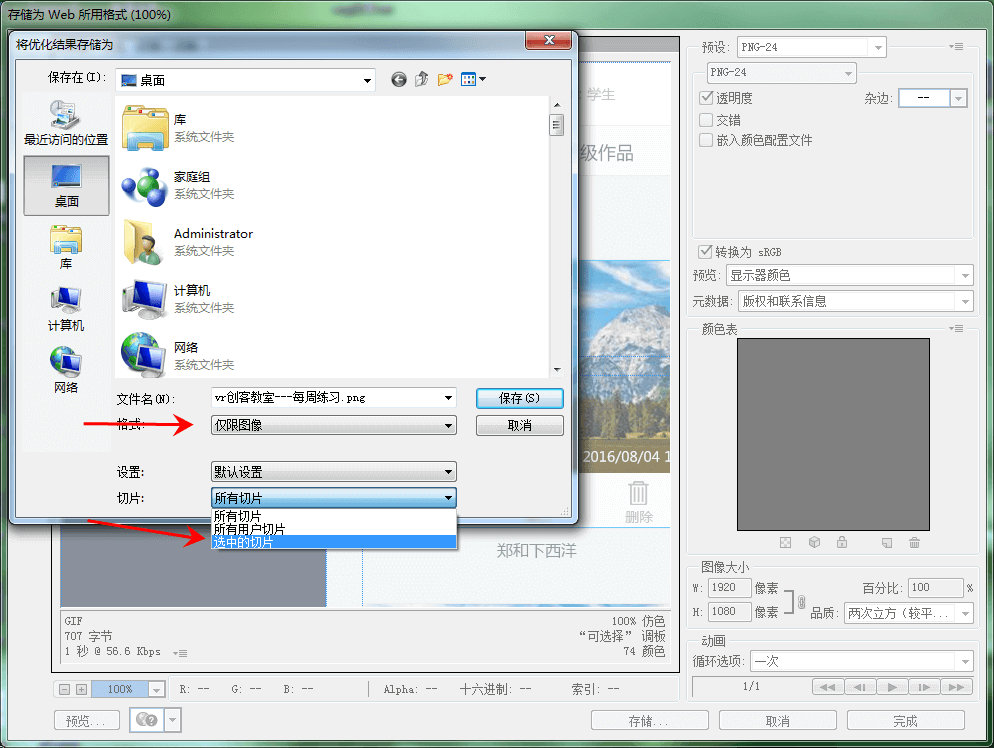Select Desktop (桌面) in the places sidebar
Viewport: 994px width, 748px height.
tap(66, 185)
